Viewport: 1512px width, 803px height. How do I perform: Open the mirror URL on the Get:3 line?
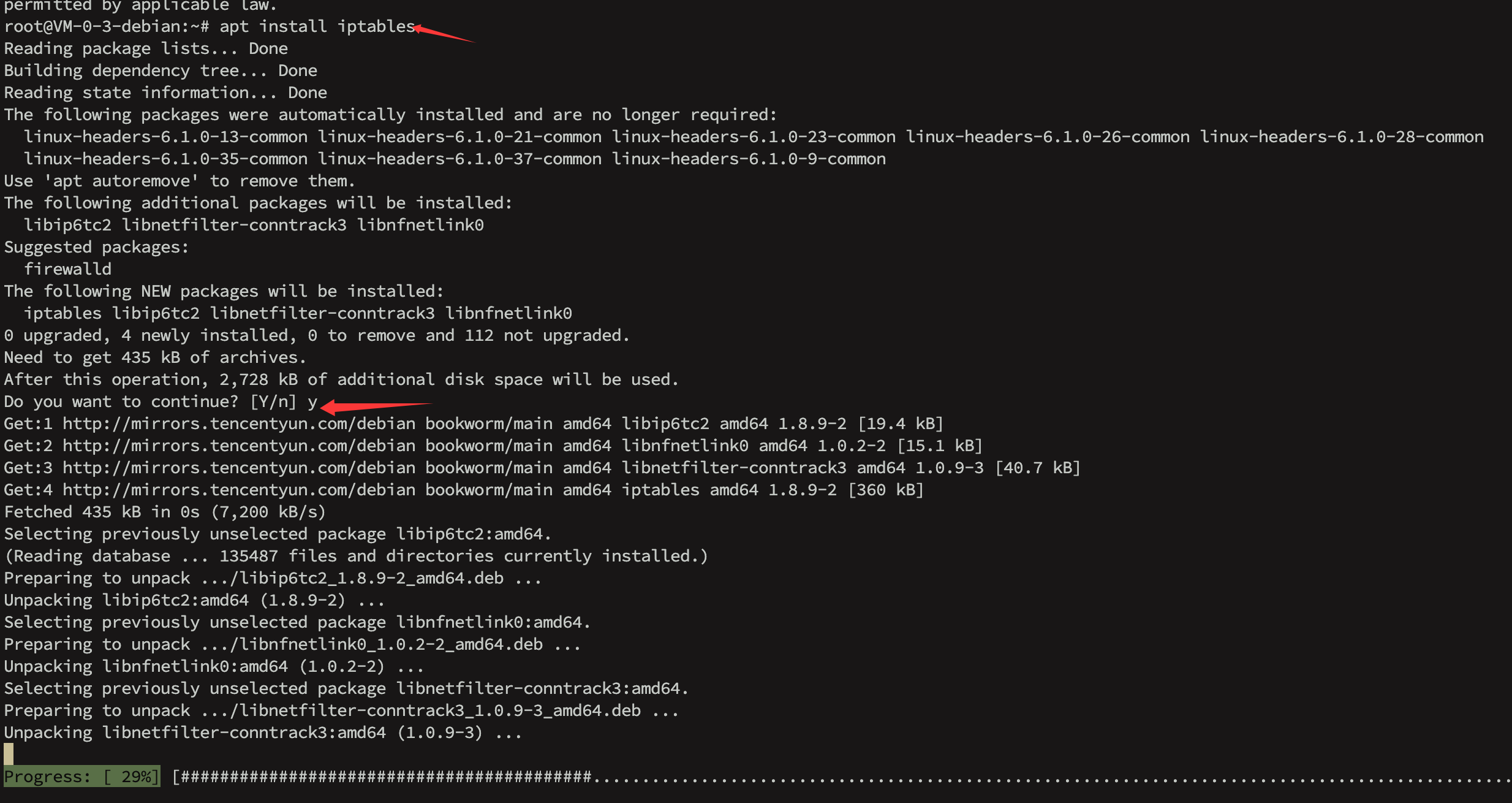click(239, 468)
